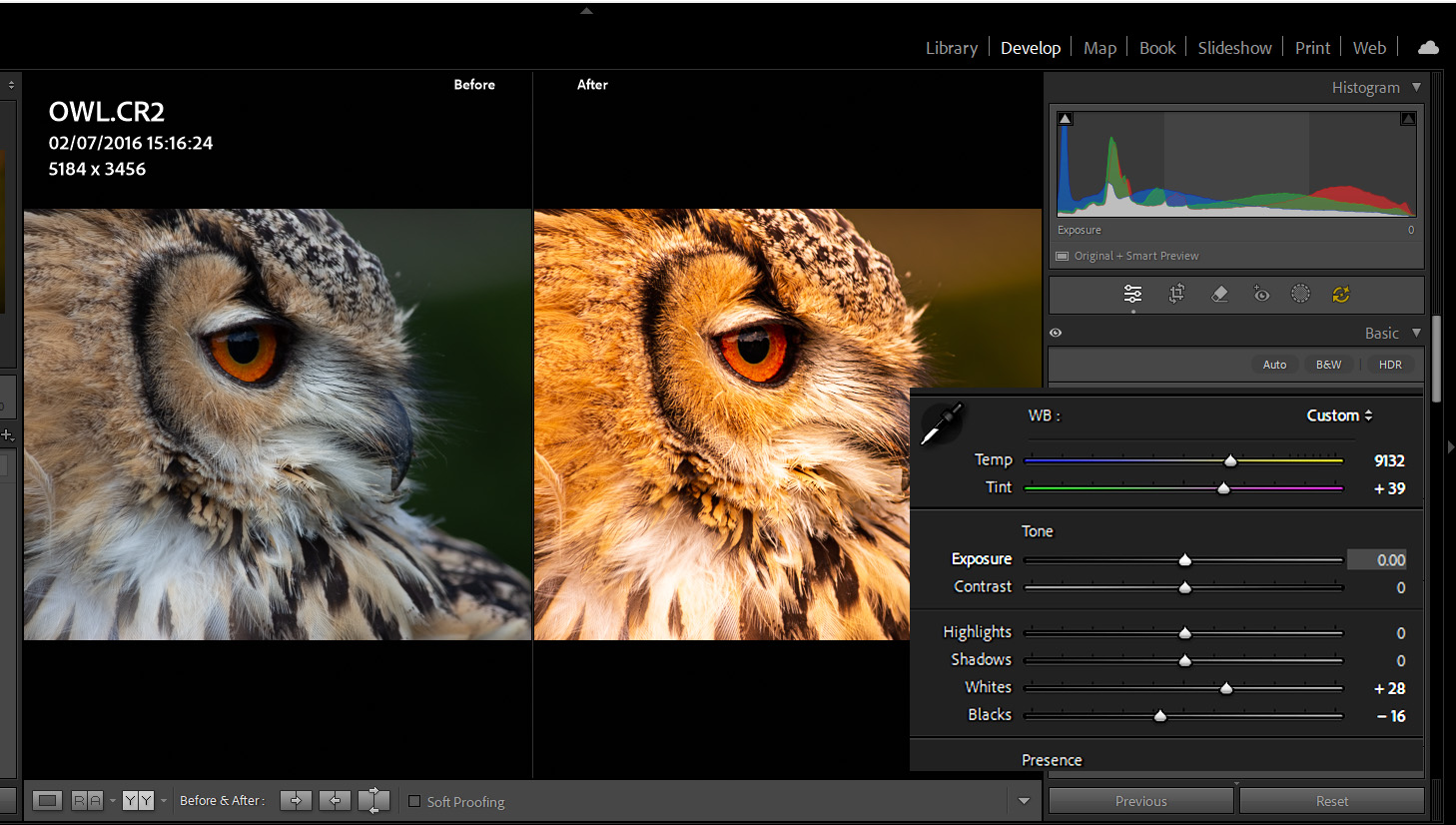The width and height of the screenshot is (1456, 825).
Task: Click the HDR button
Action: point(1390,365)
